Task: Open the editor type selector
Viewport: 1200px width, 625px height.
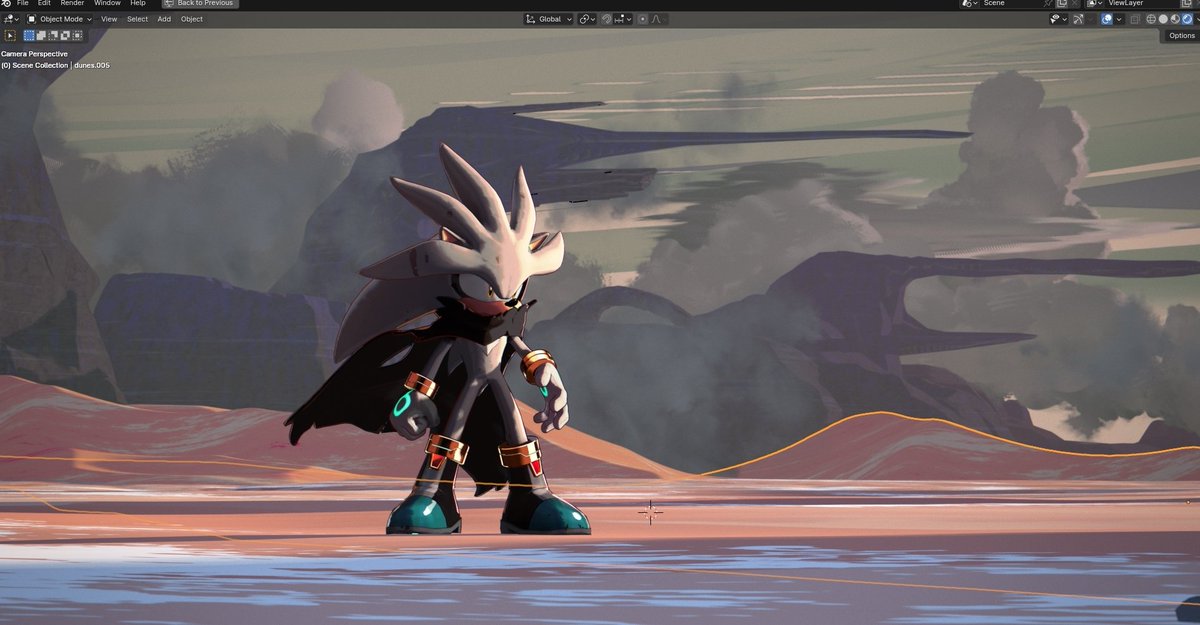Action: 11,19
